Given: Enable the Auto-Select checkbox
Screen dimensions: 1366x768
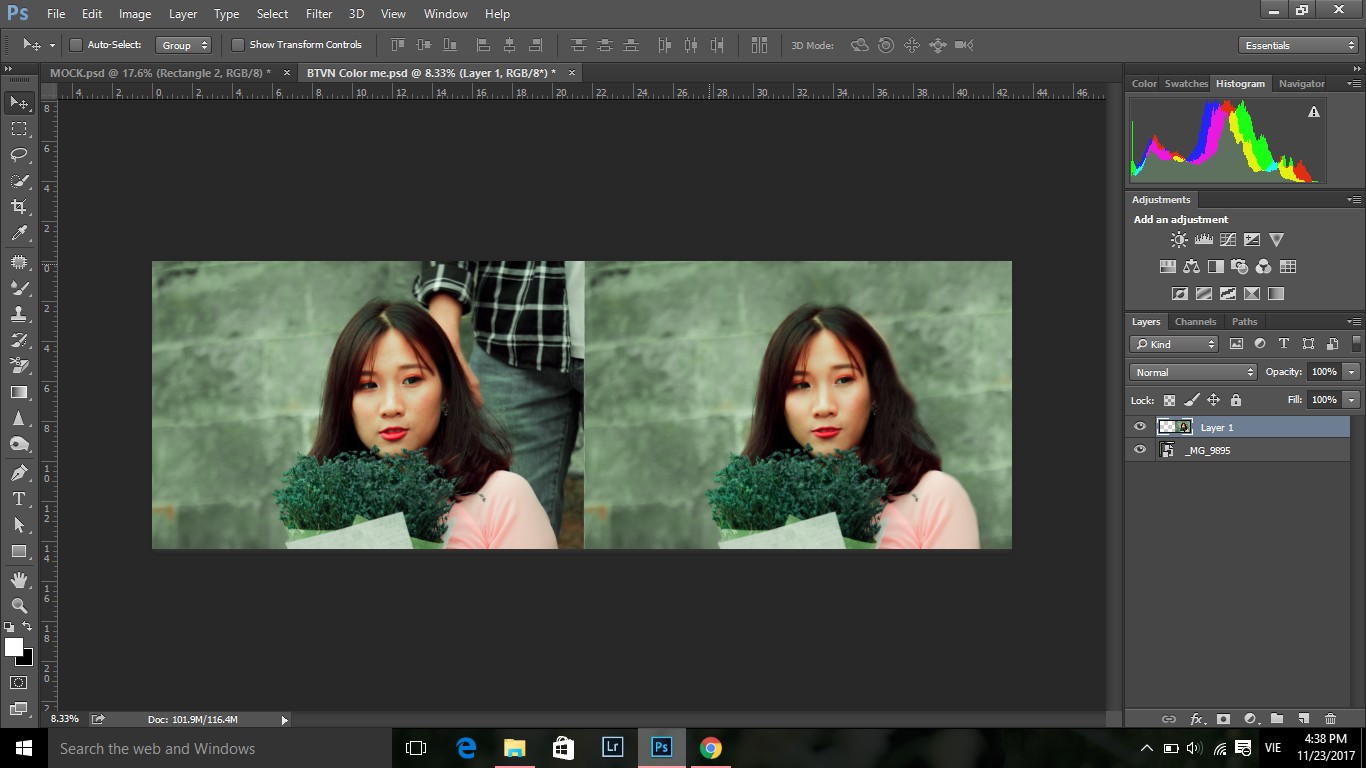Looking at the screenshot, I should point(75,45).
